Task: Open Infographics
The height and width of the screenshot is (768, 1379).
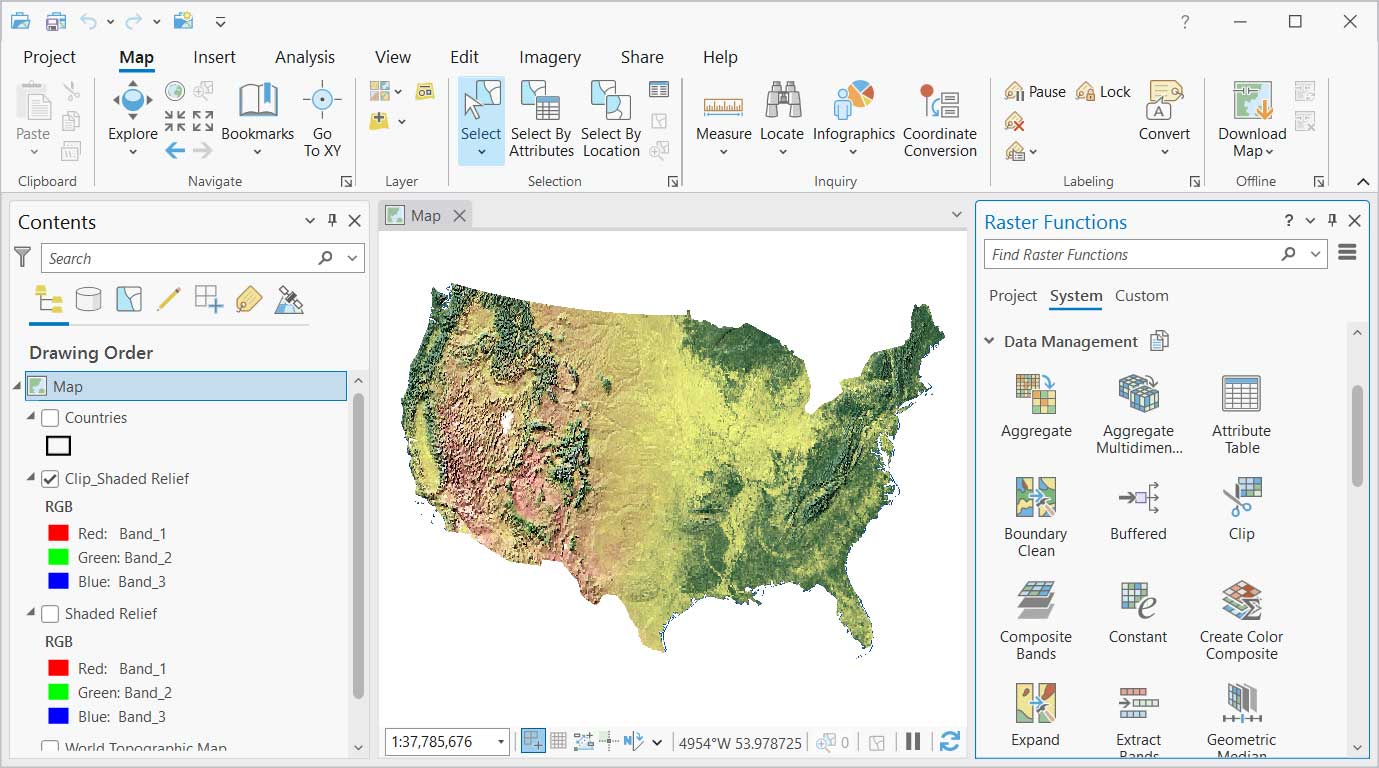Action: click(853, 120)
